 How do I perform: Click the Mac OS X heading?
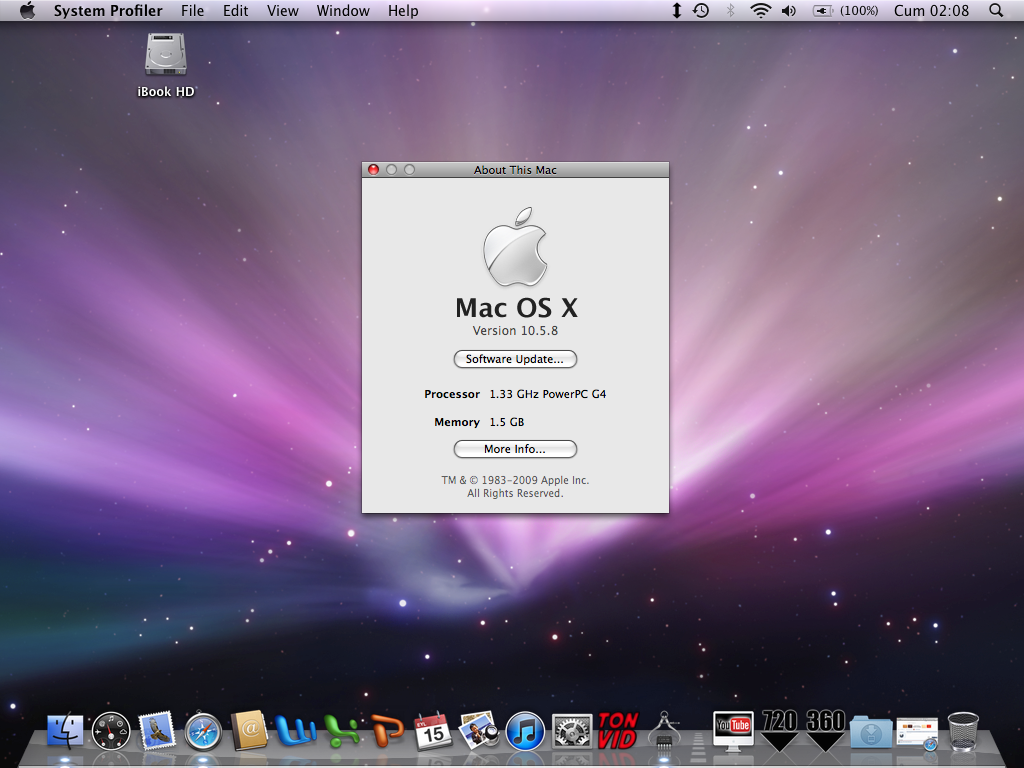click(516, 307)
